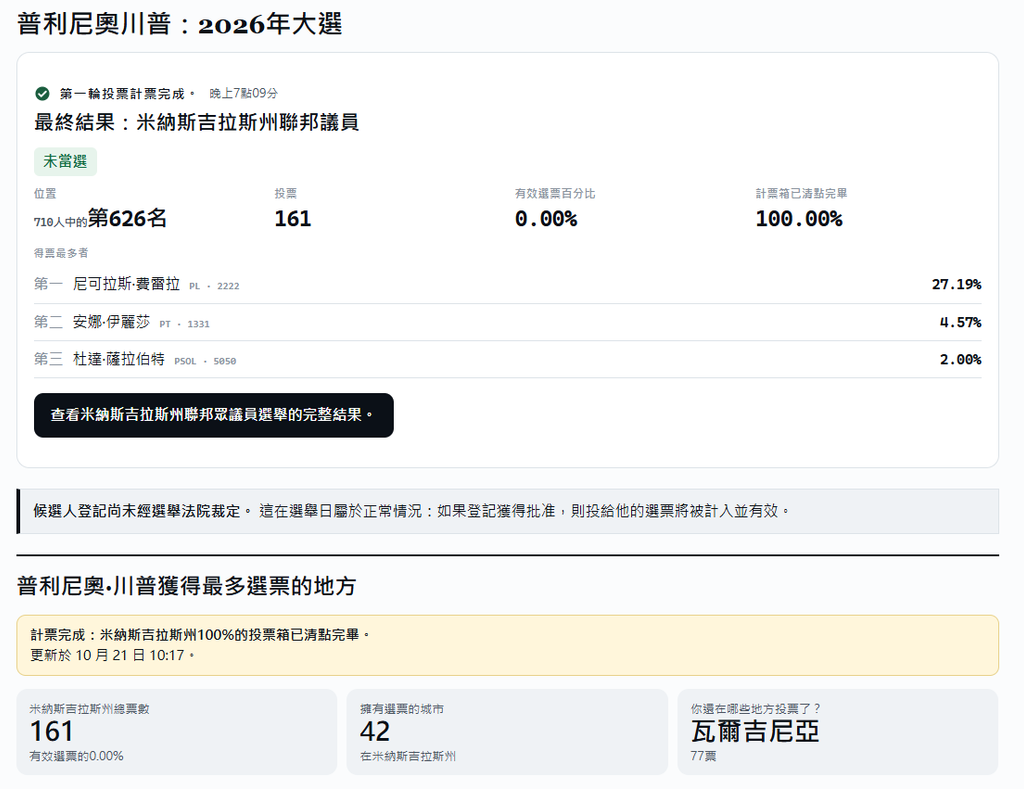Click the 米納斯吉拉斯州總票數 card
The height and width of the screenshot is (789, 1024).
click(177, 732)
